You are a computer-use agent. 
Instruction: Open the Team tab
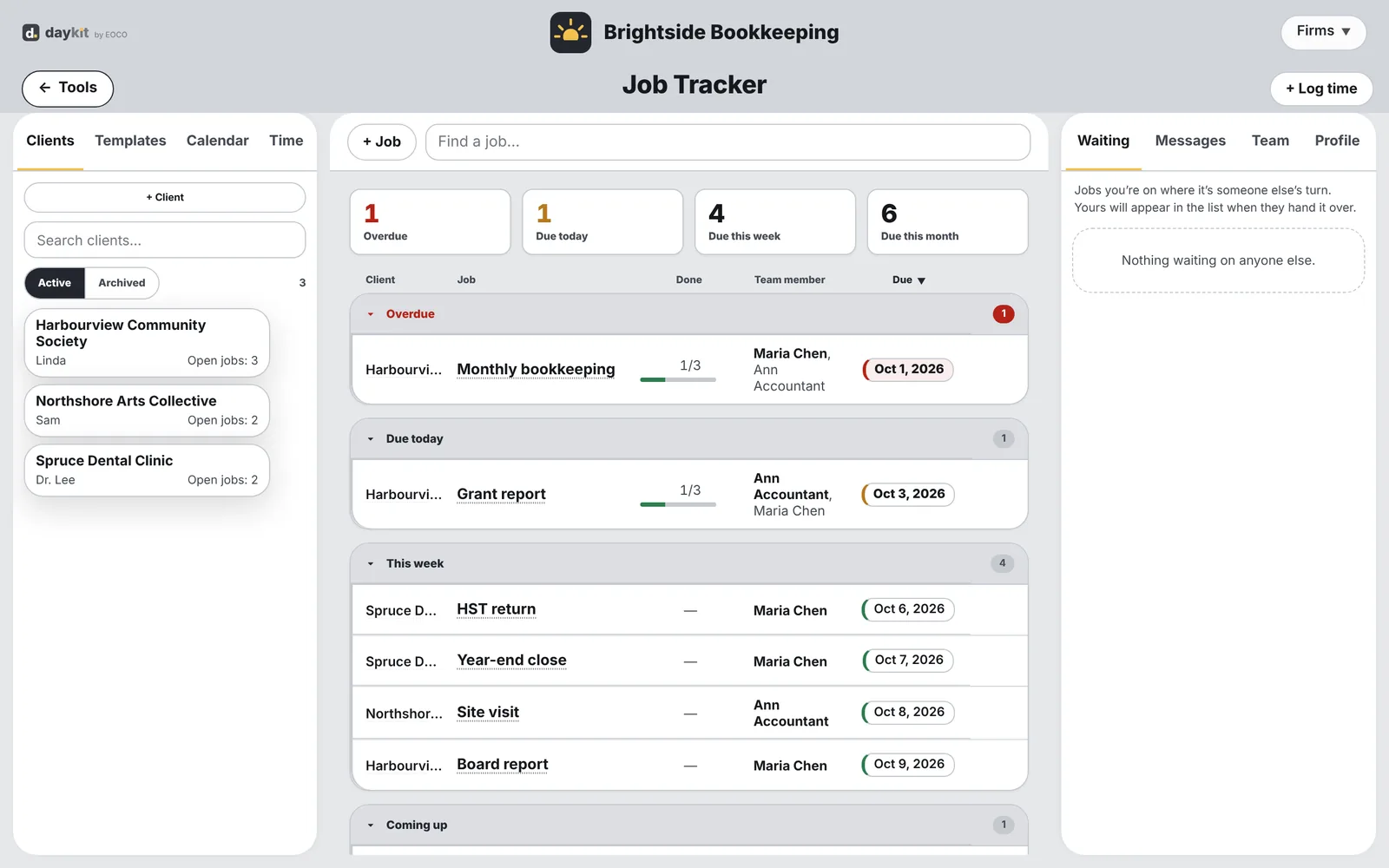point(1270,141)
